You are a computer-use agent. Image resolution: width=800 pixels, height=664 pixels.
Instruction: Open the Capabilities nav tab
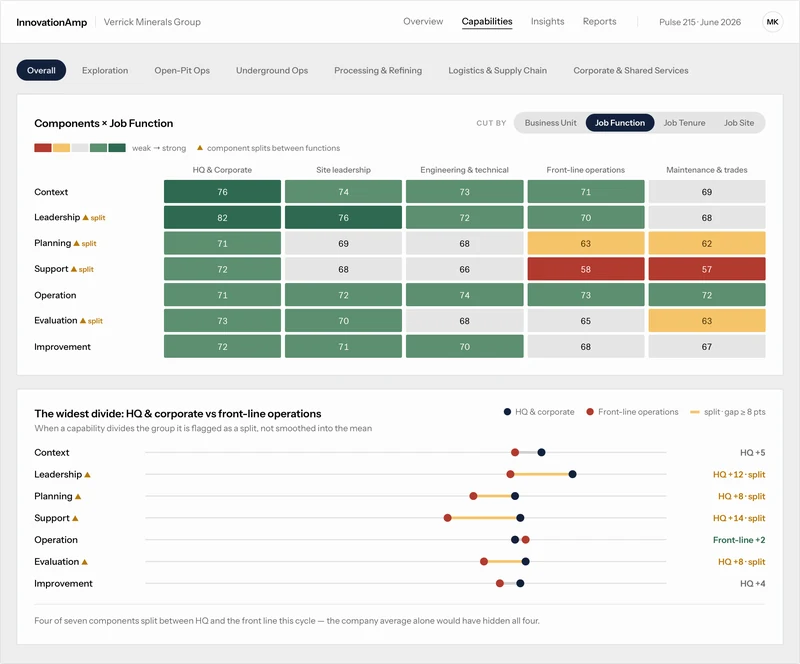point(487,21)
